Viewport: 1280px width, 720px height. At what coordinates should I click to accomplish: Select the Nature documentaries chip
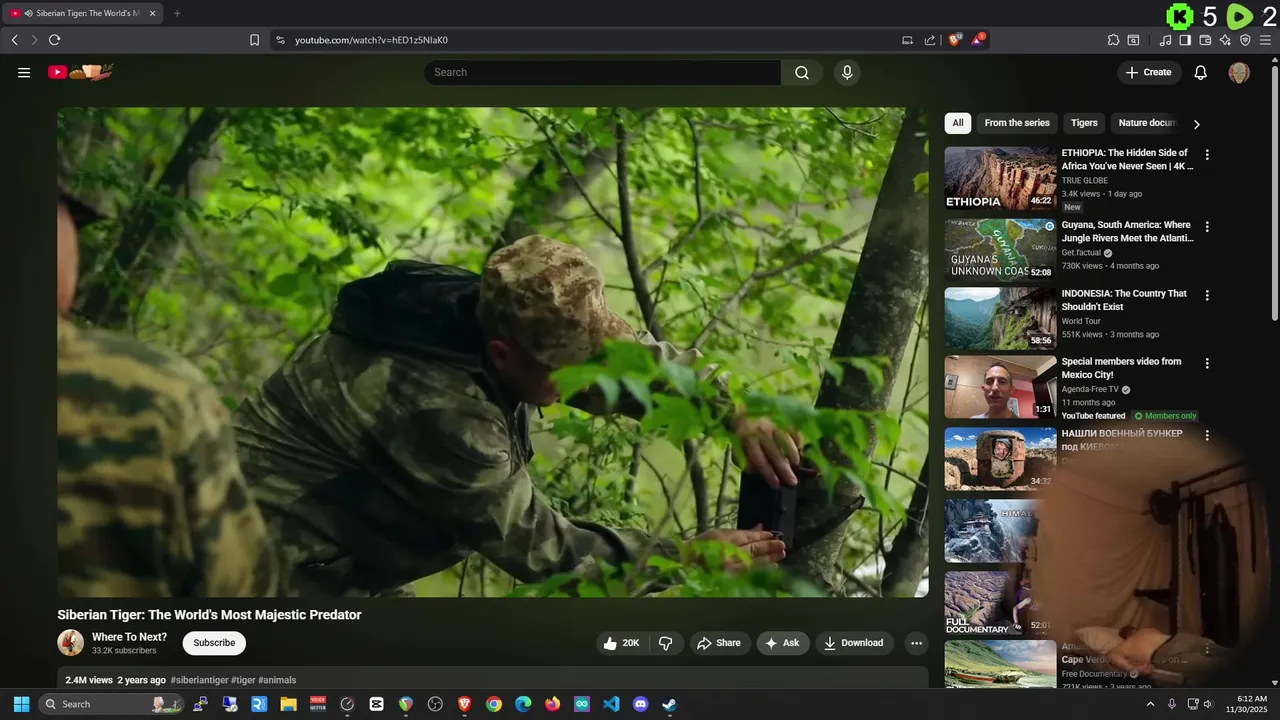[1147, 123]
